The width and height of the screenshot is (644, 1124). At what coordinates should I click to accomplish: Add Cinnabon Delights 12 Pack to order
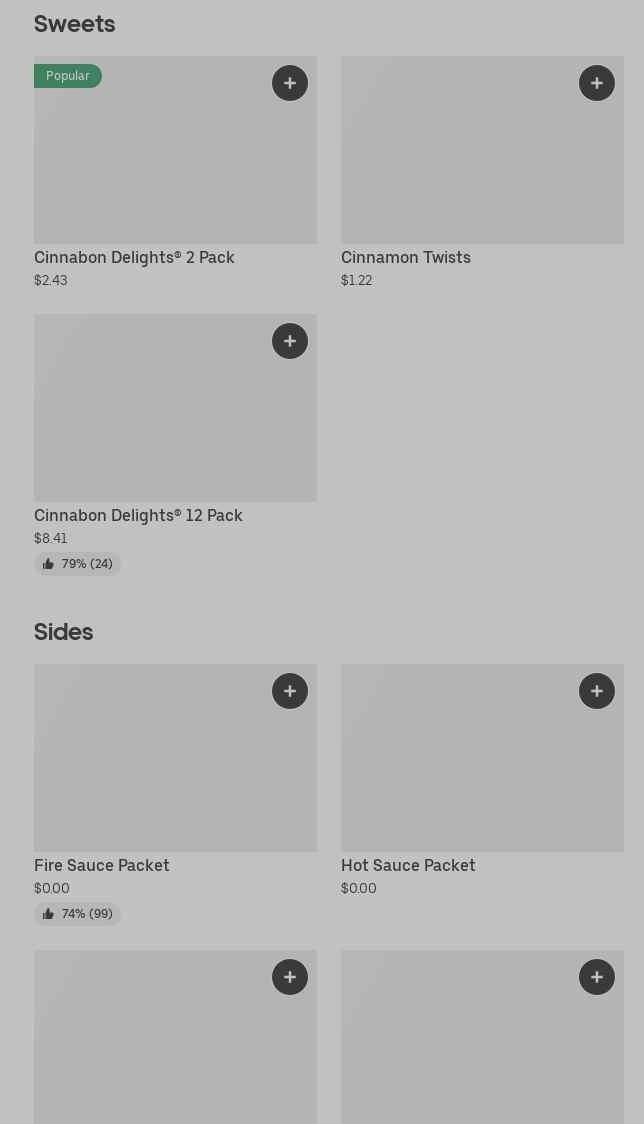tap(290, 341)
